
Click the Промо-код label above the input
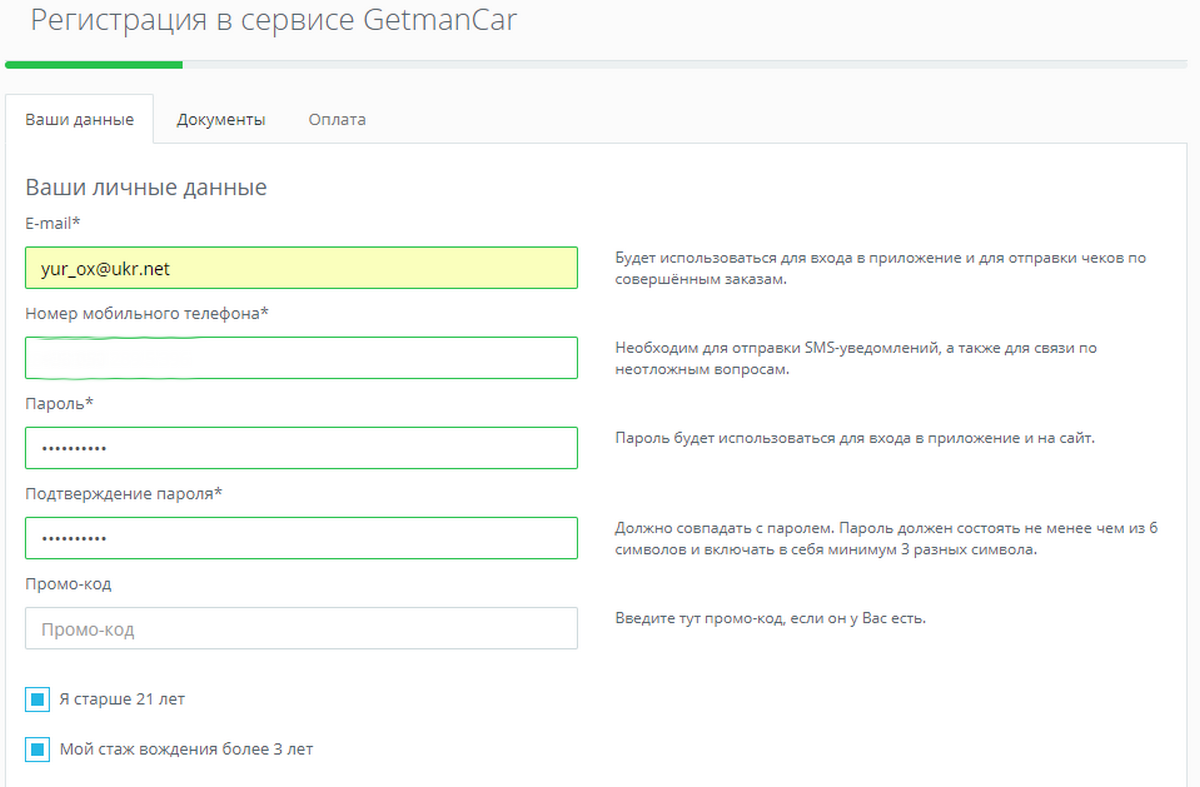pos(68,584)
